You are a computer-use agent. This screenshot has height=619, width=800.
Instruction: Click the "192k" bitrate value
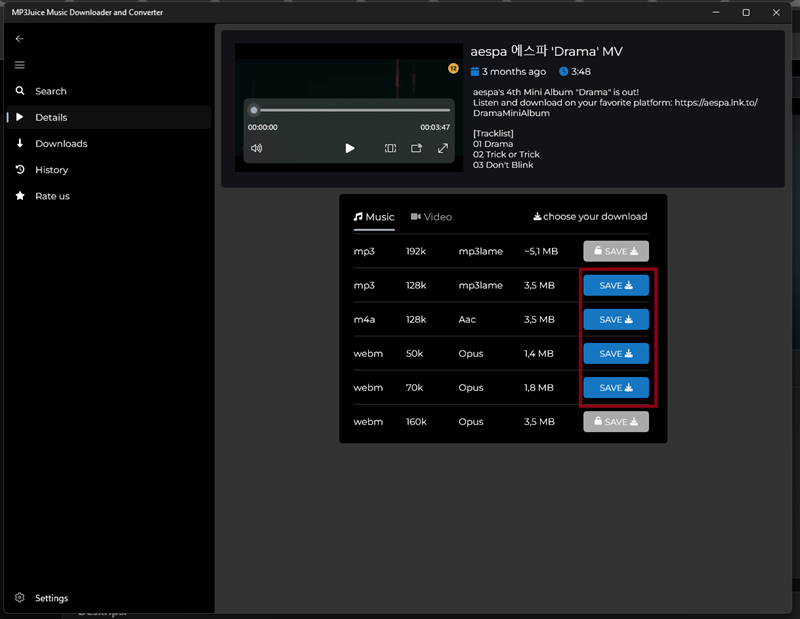click(416, 251)
